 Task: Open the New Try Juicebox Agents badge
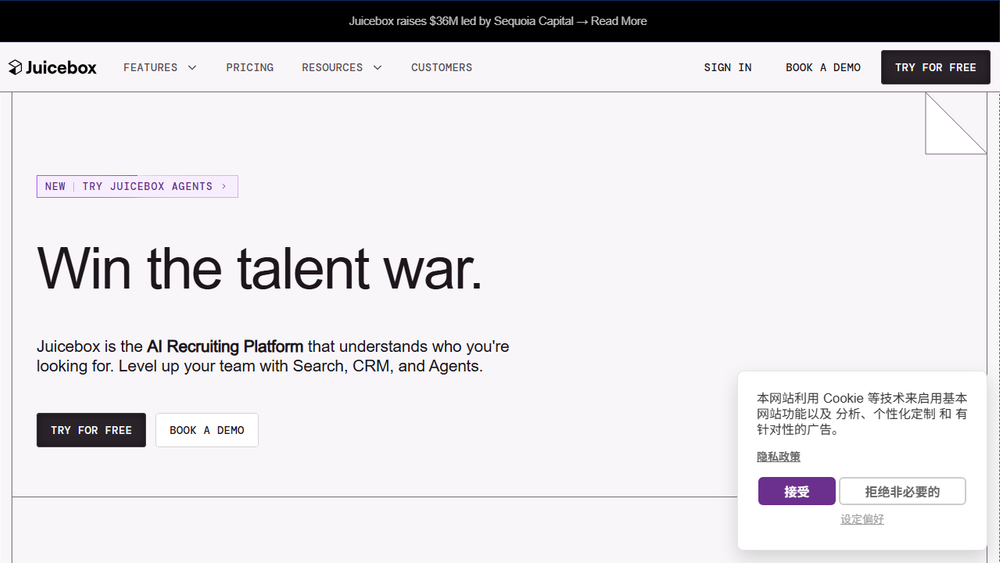pyautogui.click(x=137, y=186)
